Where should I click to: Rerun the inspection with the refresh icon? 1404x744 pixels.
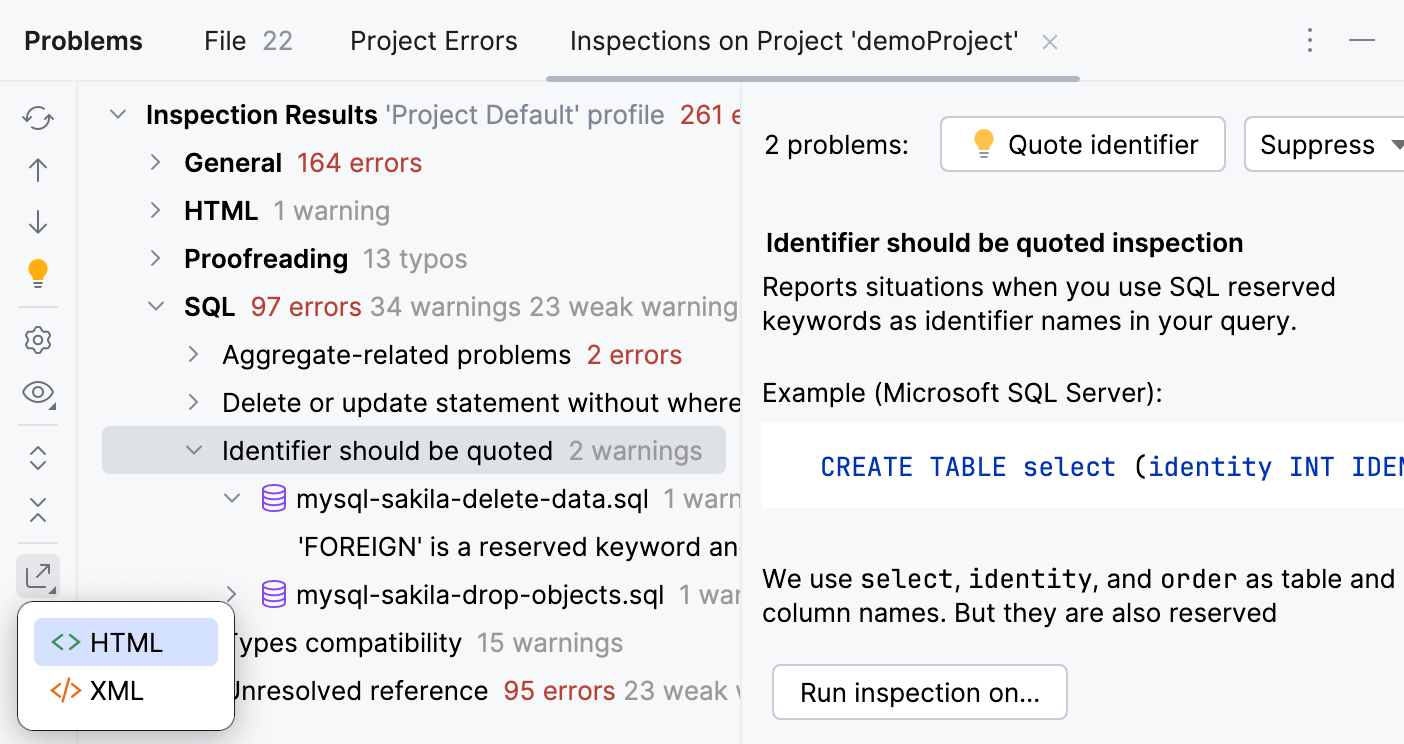37,117
